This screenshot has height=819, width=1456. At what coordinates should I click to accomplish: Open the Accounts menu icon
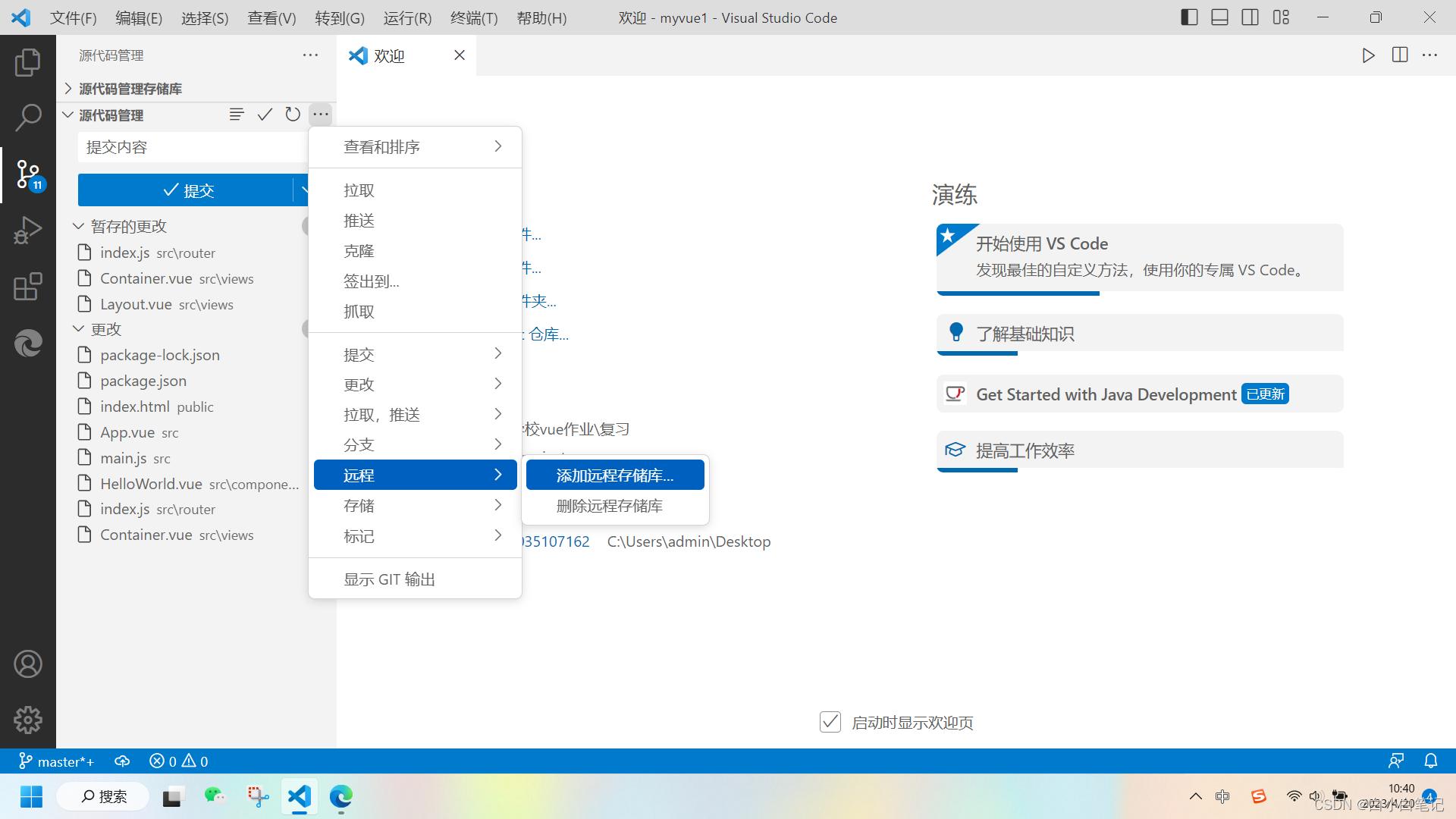click(28, 664)
